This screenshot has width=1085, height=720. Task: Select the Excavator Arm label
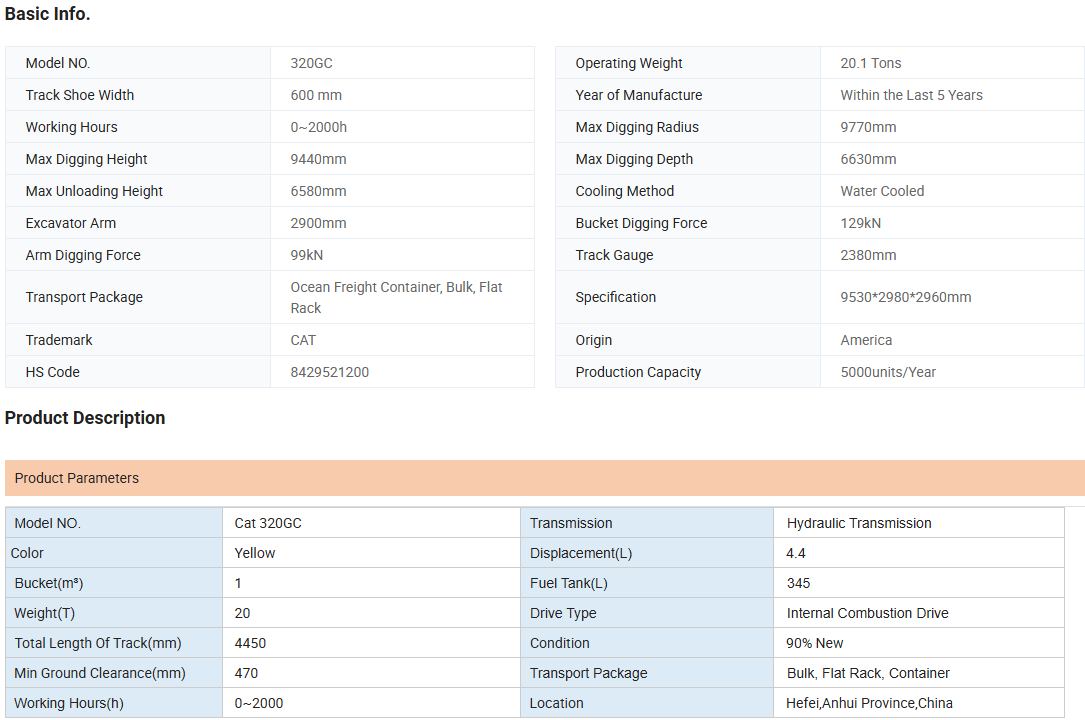(71, 223)
